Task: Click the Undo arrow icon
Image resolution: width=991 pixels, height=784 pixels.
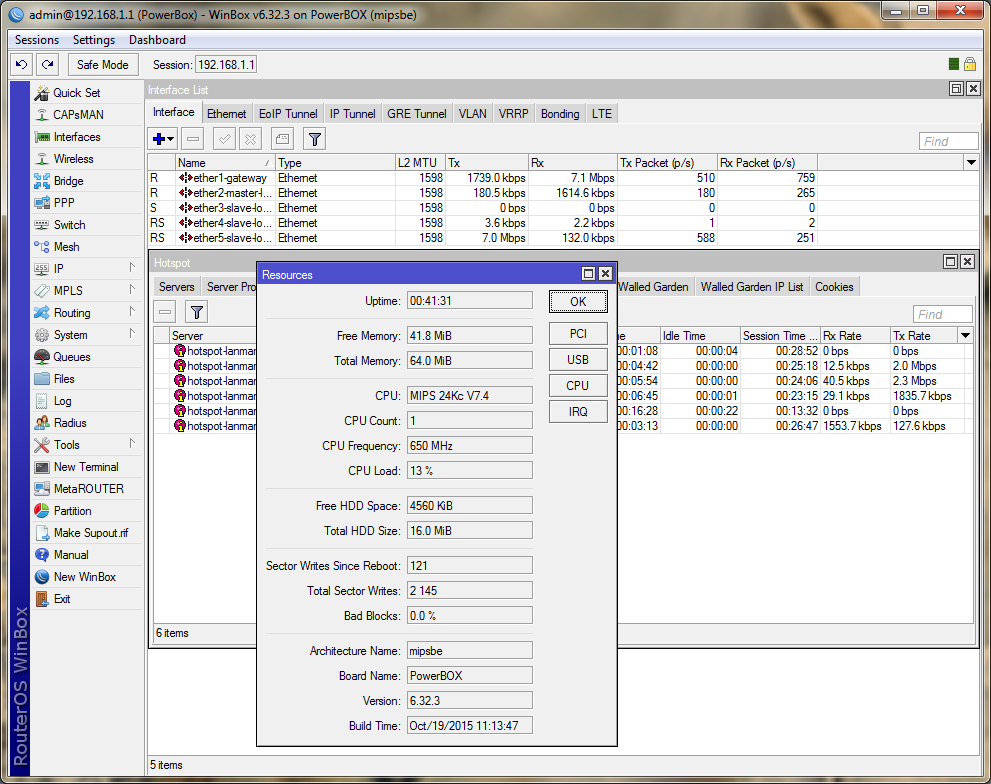Action: click(21, 64)
